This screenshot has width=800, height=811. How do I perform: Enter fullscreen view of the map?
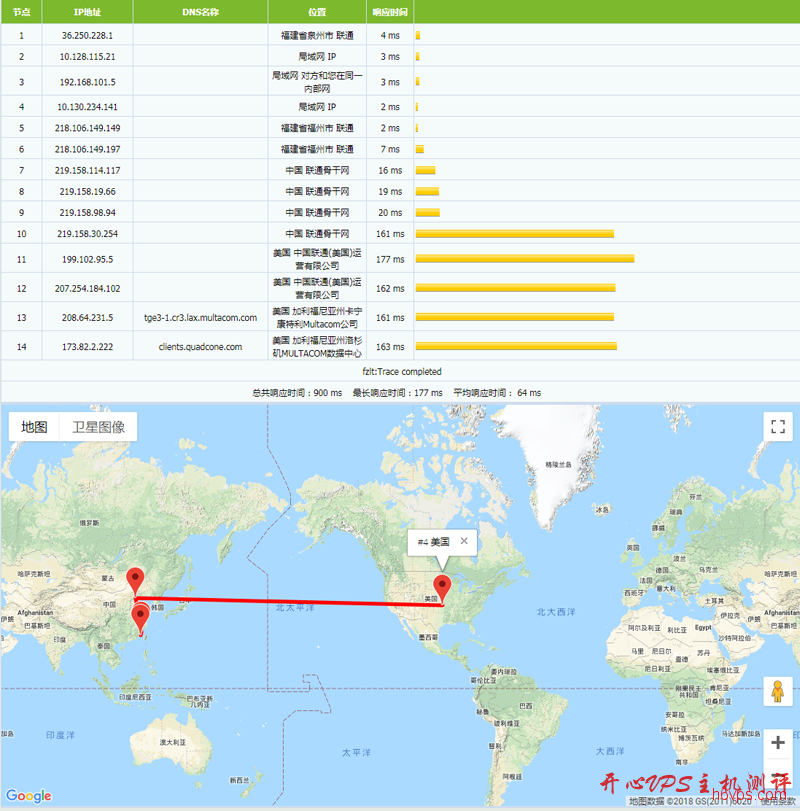pos(778,426)
